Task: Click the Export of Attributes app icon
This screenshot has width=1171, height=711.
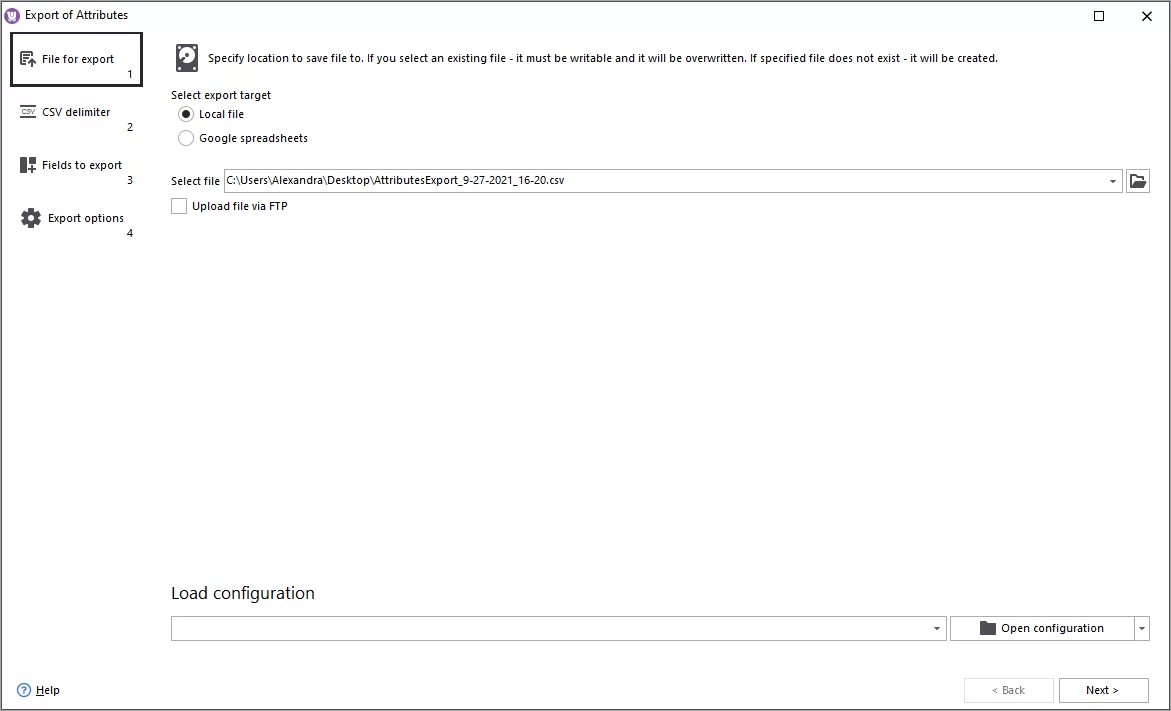Action: [x=11, y=14]
